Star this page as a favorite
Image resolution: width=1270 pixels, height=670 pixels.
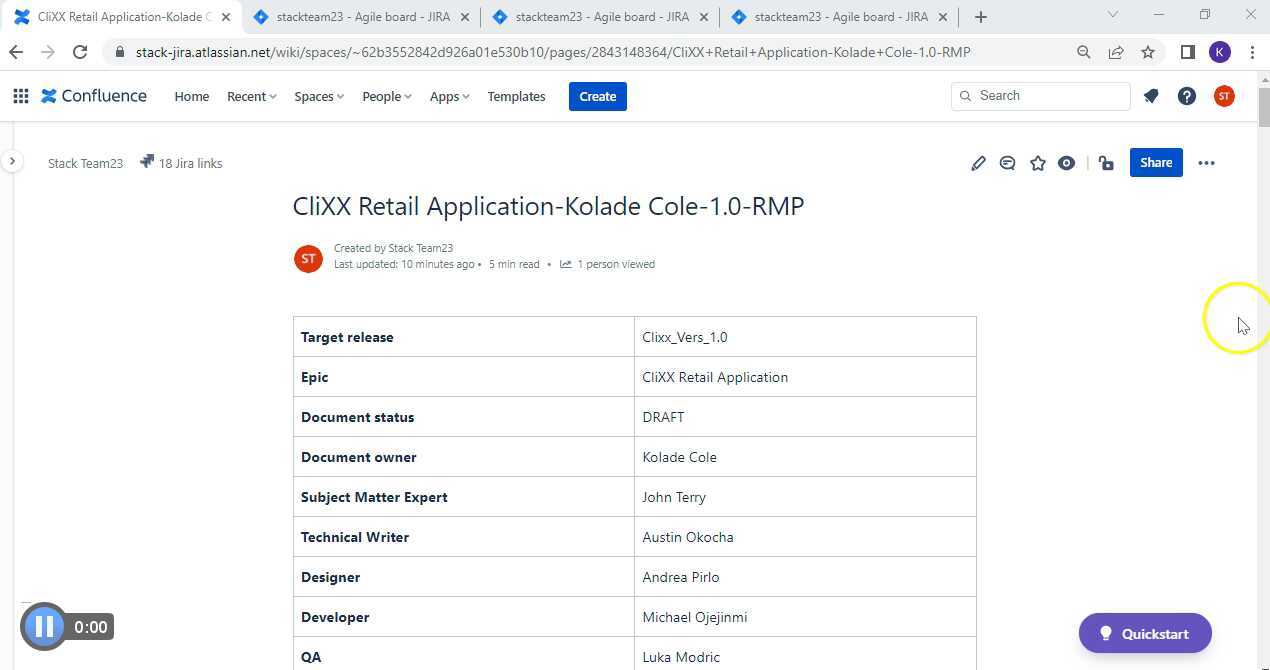[x=1037, y=162]
